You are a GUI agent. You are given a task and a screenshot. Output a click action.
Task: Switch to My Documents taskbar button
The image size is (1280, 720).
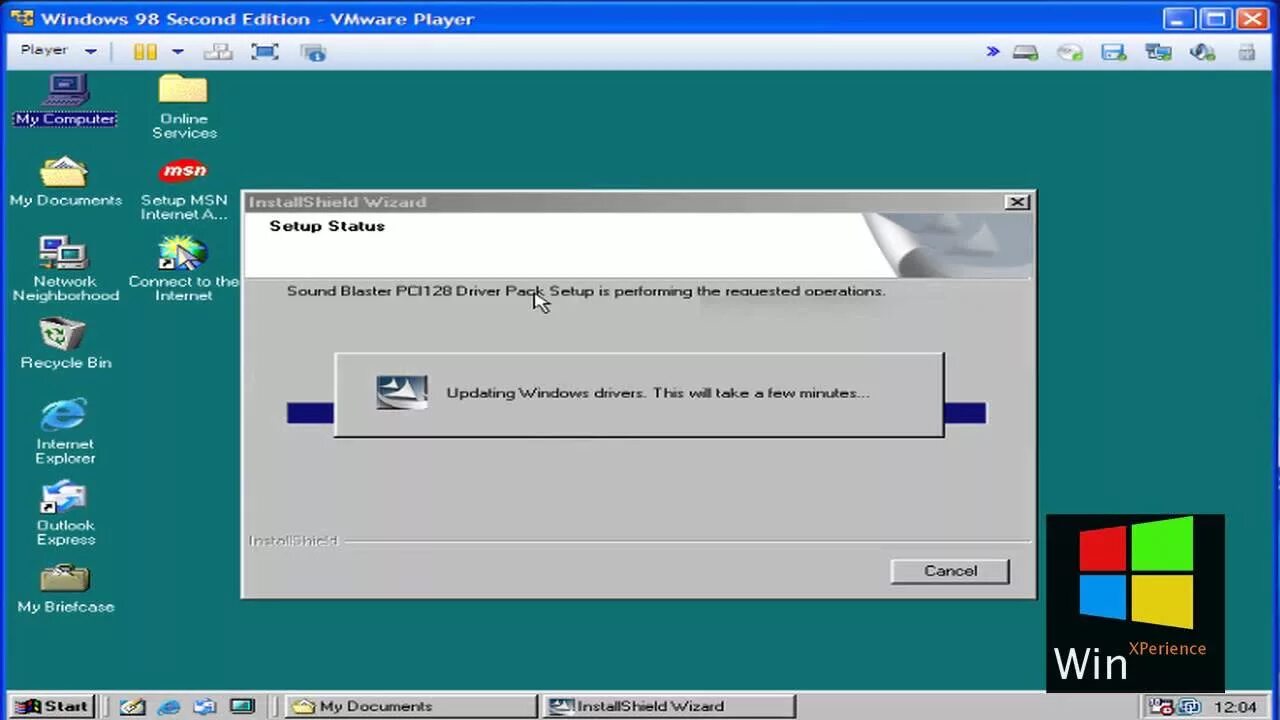click(411, 706)
